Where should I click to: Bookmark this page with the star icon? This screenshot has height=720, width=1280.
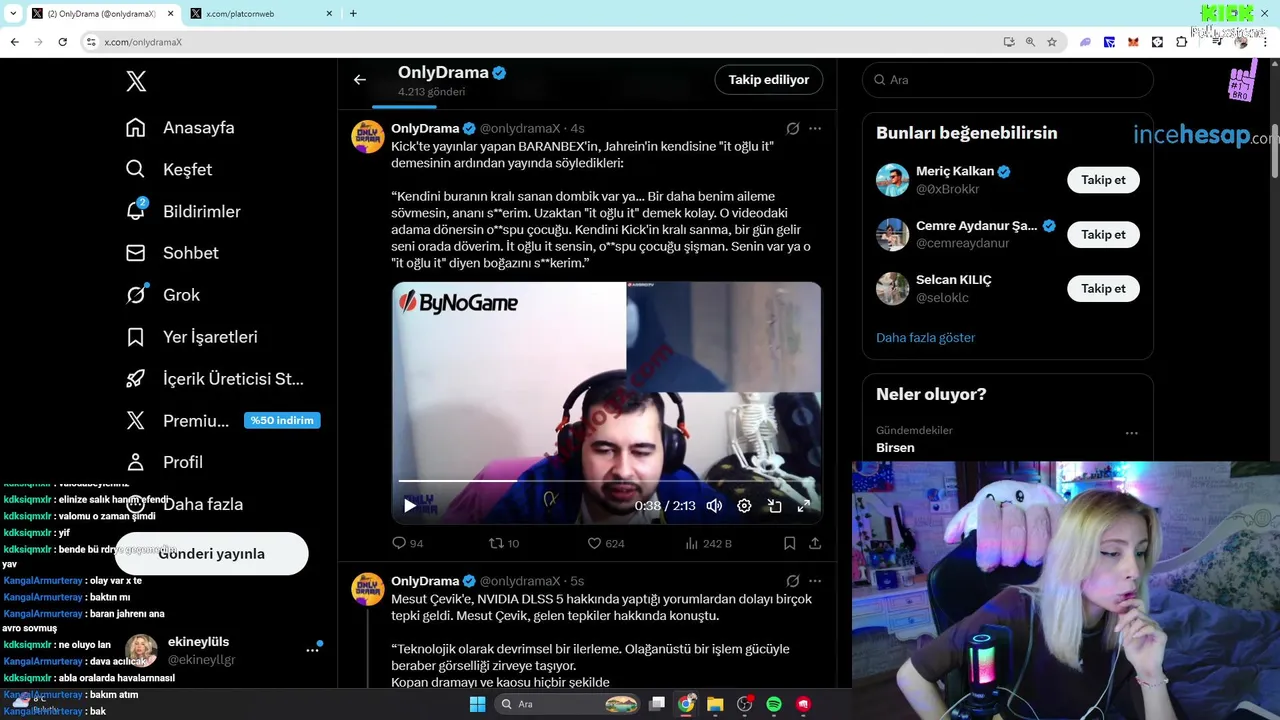(1052, 42)
